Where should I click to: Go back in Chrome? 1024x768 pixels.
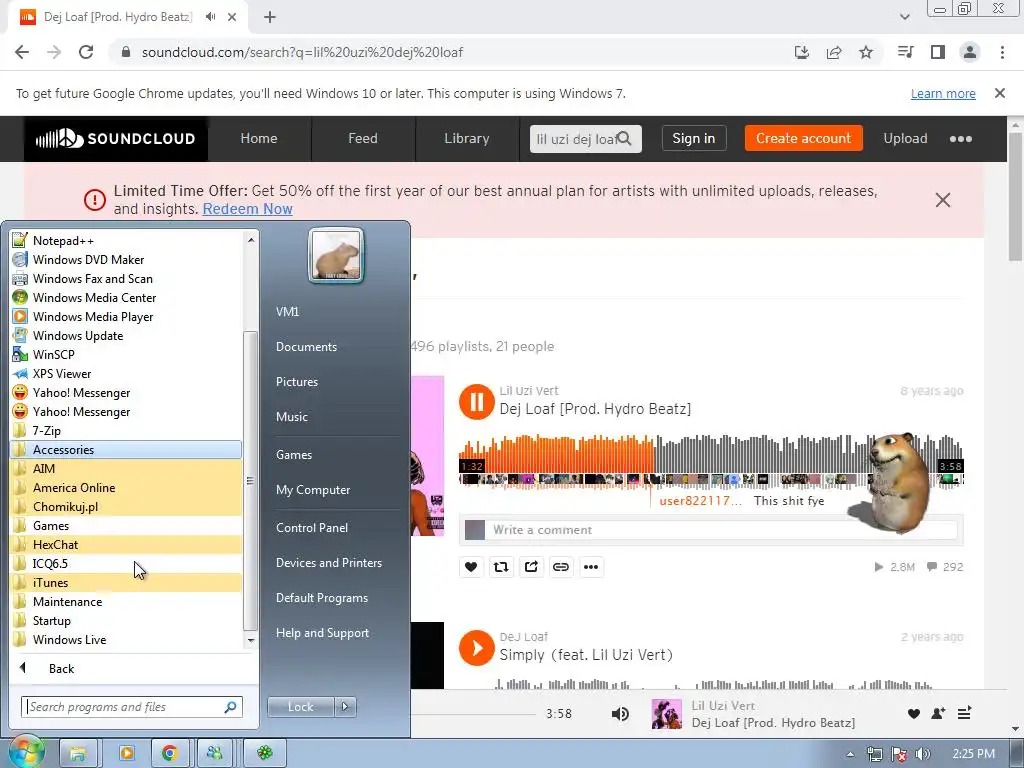point(22,52)
